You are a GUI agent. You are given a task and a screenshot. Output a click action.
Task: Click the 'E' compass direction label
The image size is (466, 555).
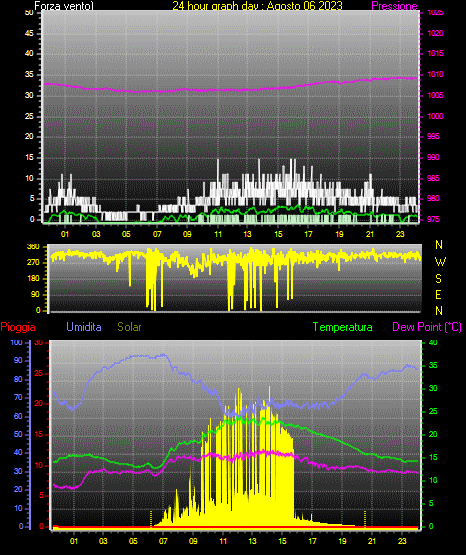coord(438,295)
